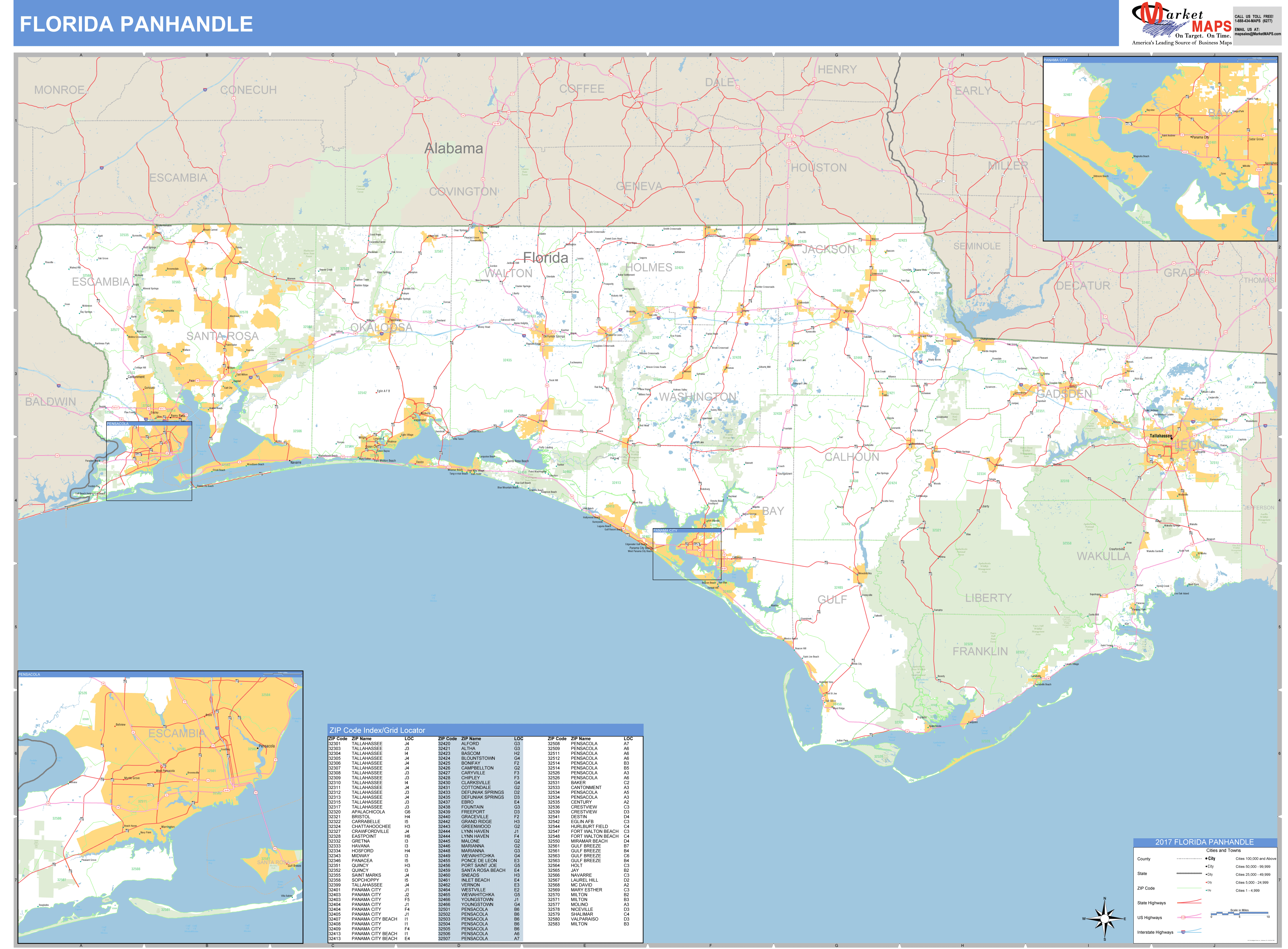The width and height of the screenshot is (1288, 949).
Task: Select the 'Florida' state label
Action: tap(545, 258)
